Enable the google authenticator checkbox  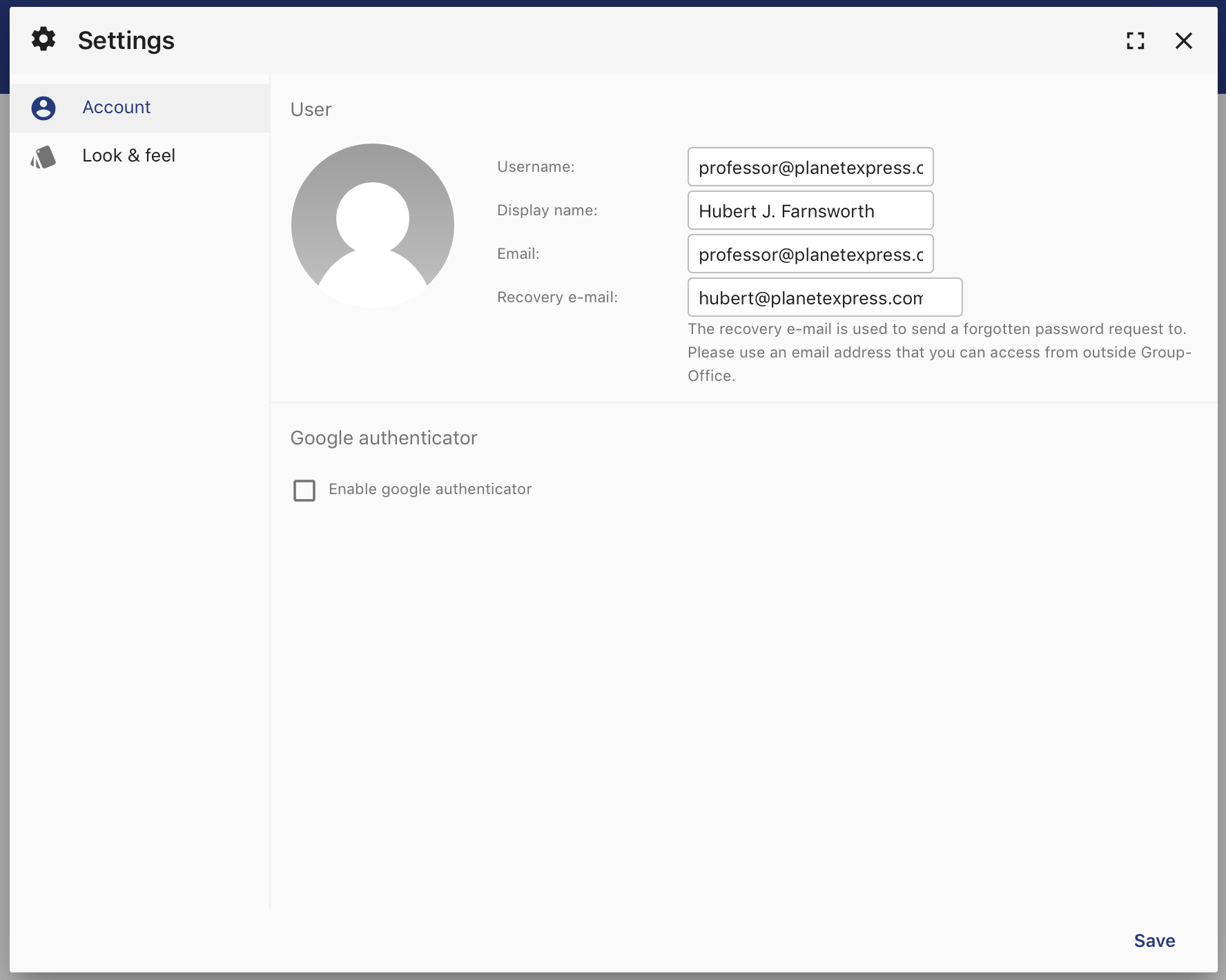tap(304, 490)
